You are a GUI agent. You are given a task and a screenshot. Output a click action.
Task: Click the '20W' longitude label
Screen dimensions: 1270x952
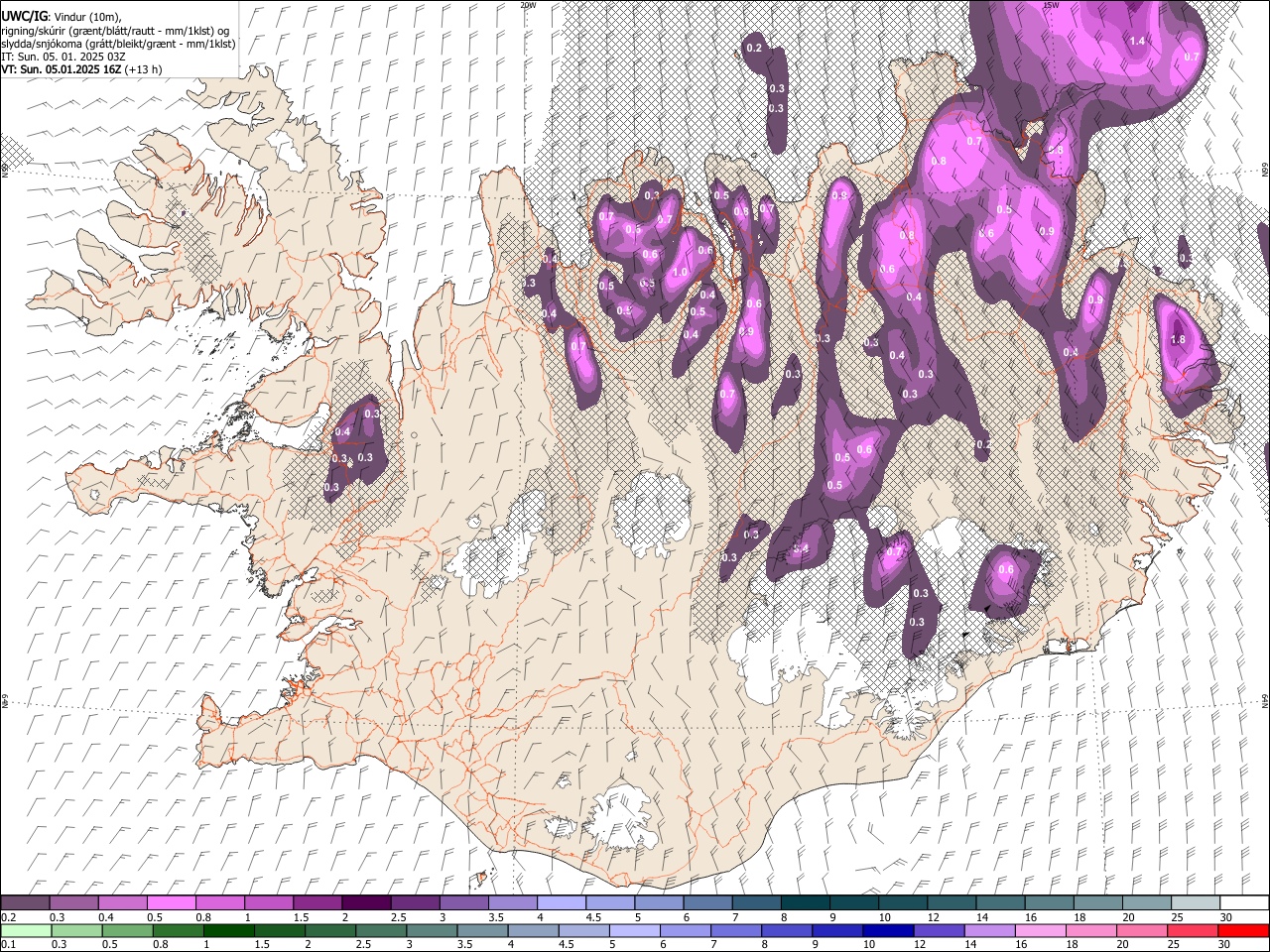(x=528, y=5)
